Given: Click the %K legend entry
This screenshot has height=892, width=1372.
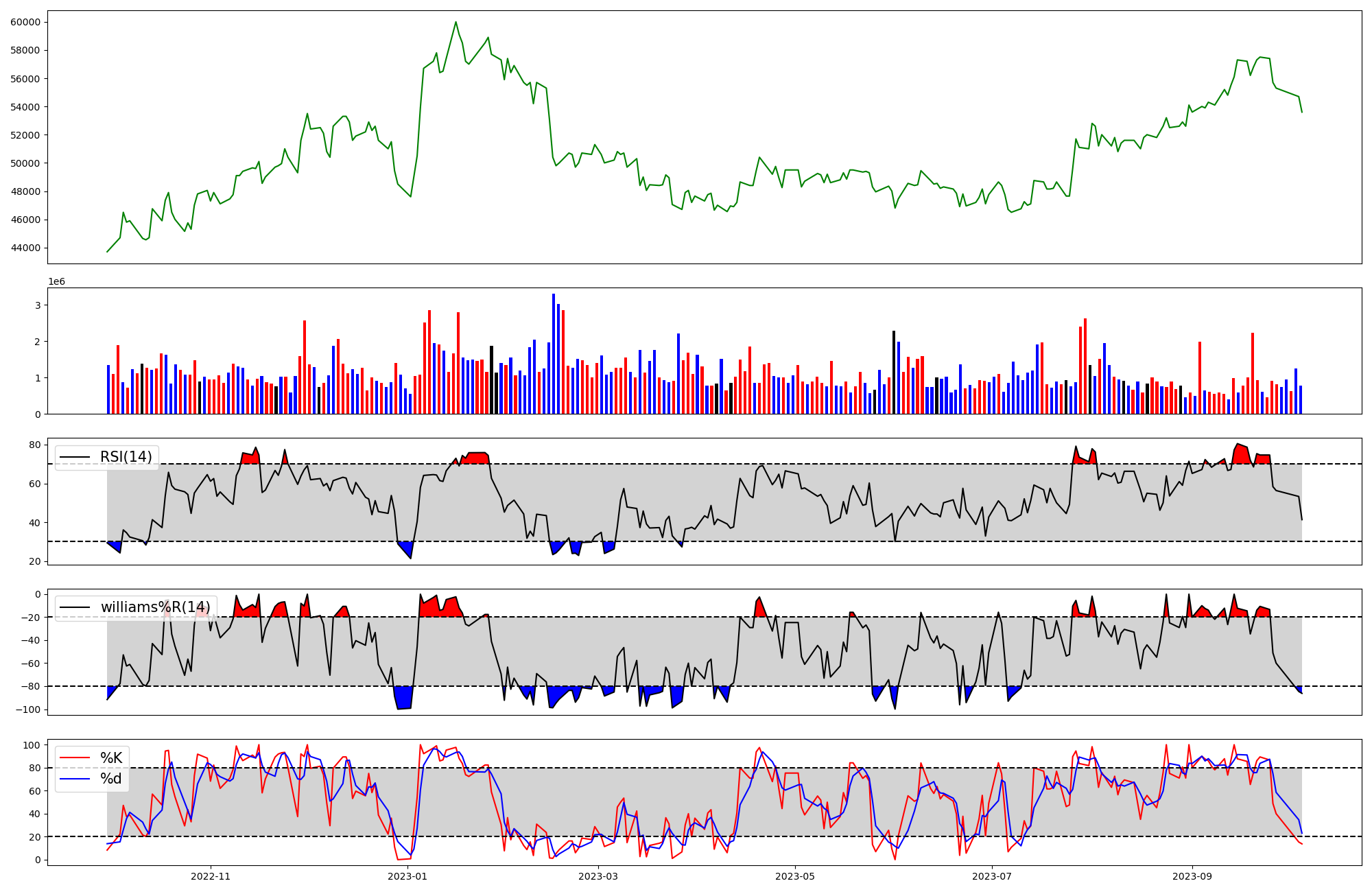Looking at the screenshot, I should tap(111, 758).
